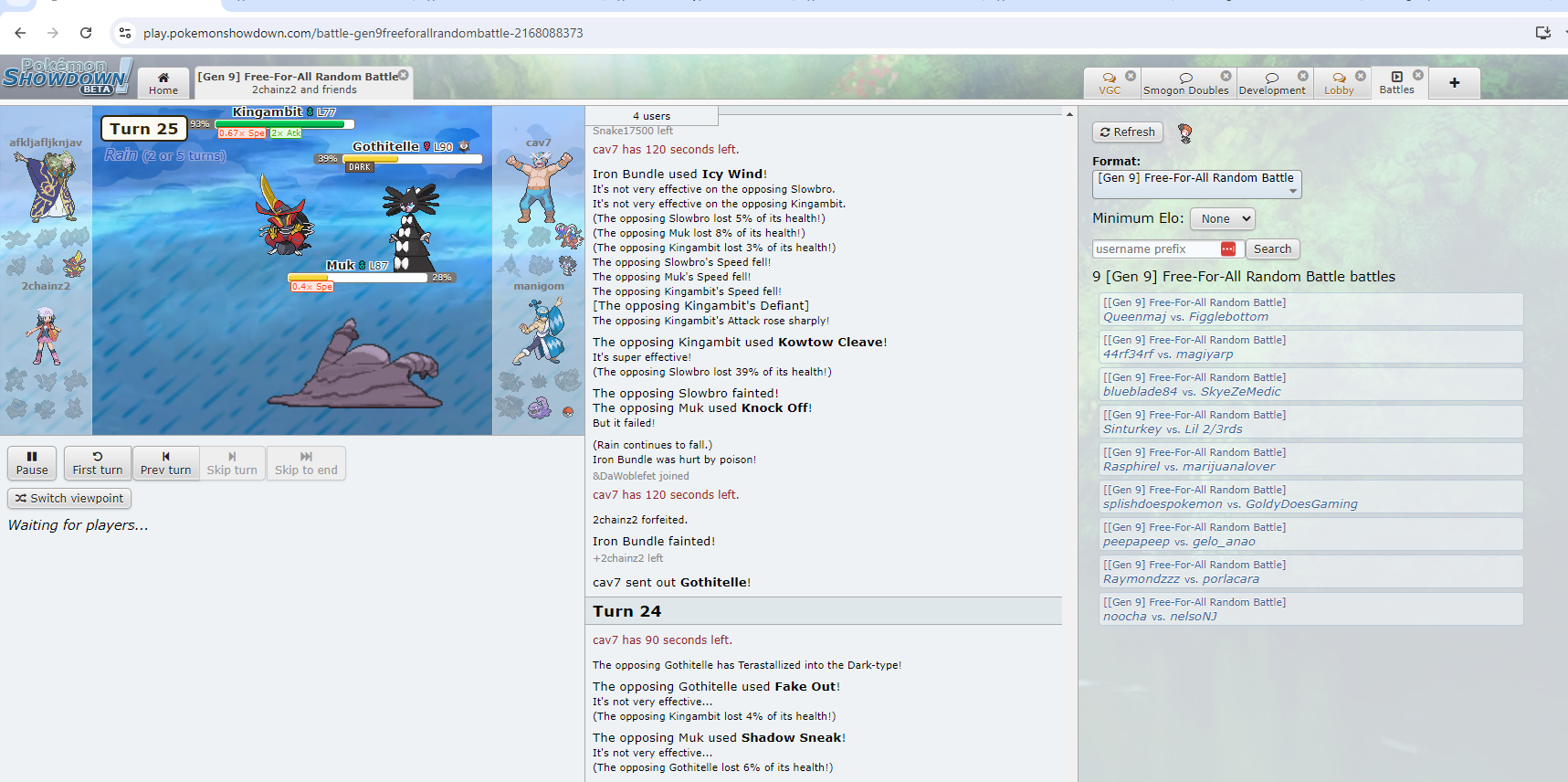Click the trainer sprite next to Refresh
This screenshot has width=1568, height=782.
tap(1185, 133)
